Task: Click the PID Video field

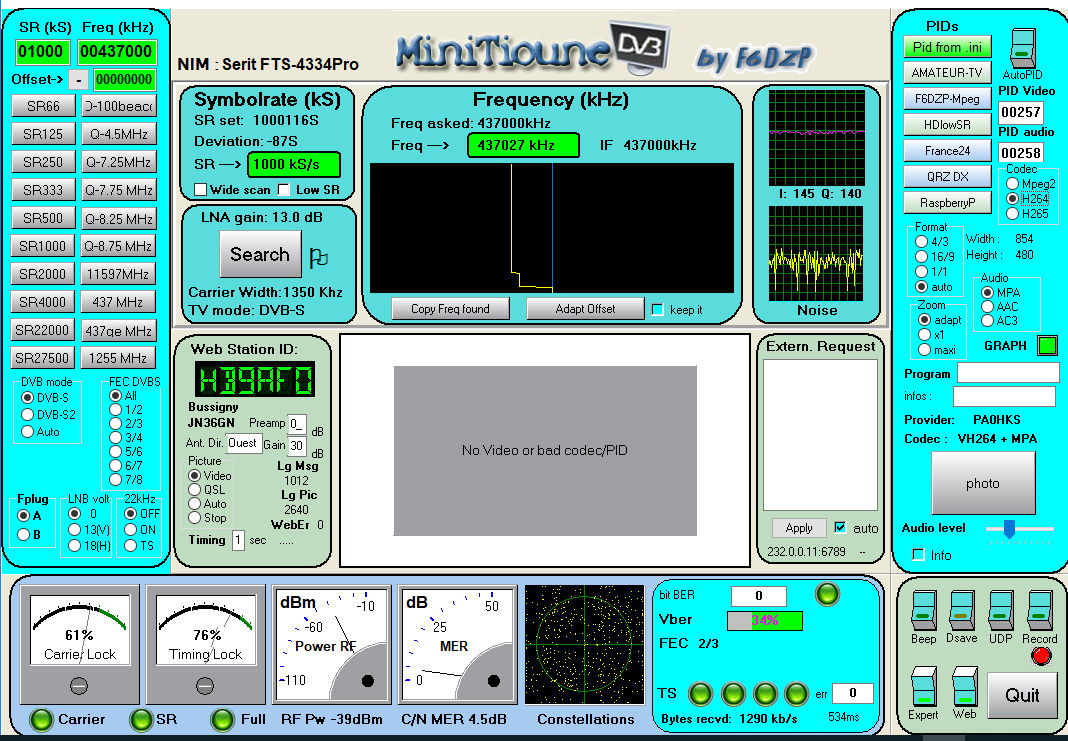Action: click(x=1020, y=112)
